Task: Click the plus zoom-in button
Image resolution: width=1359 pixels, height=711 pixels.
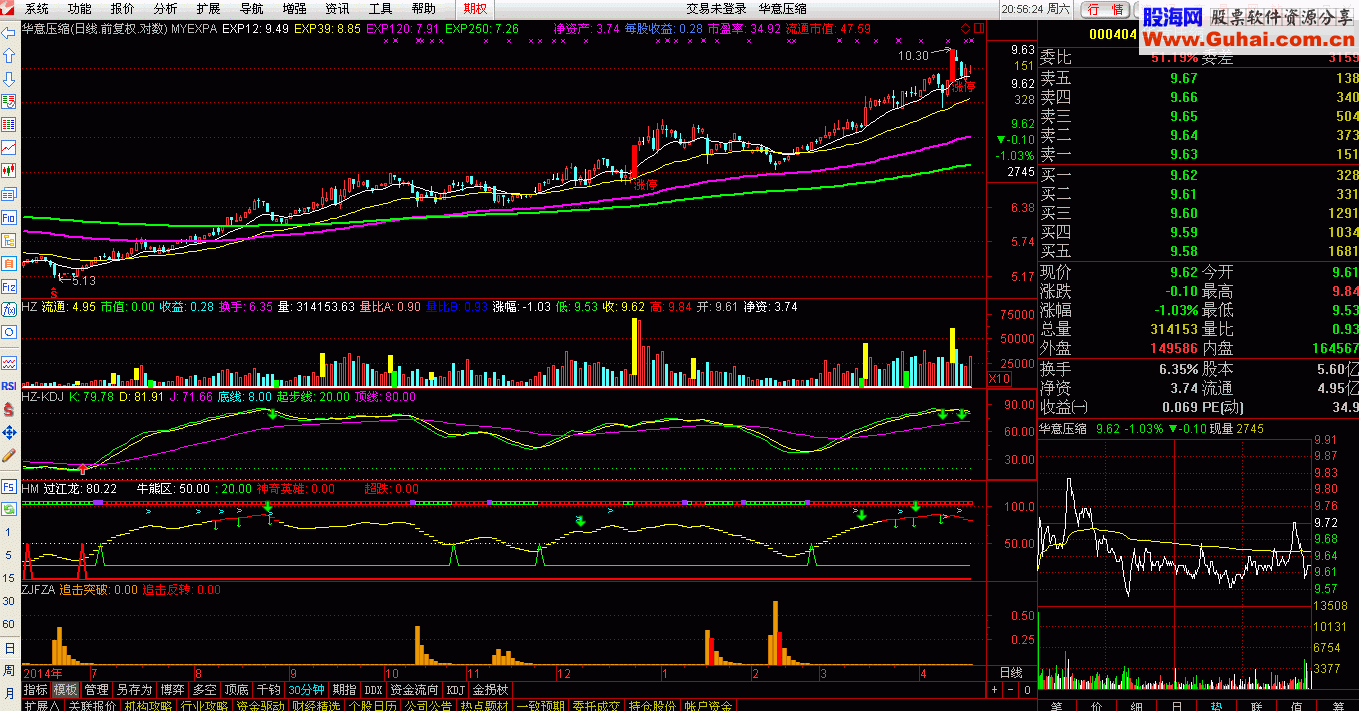Action: click(994, 690)
